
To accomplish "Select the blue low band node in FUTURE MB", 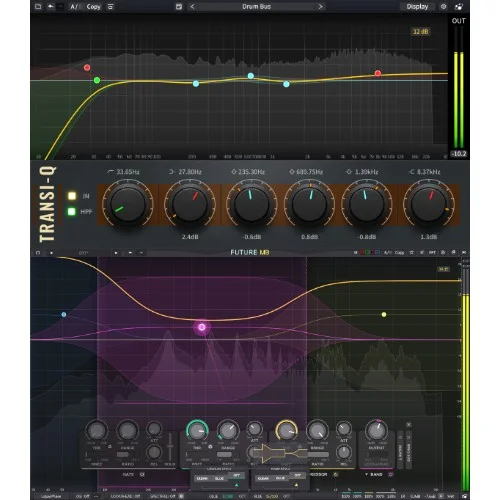I will coord(64,314).
